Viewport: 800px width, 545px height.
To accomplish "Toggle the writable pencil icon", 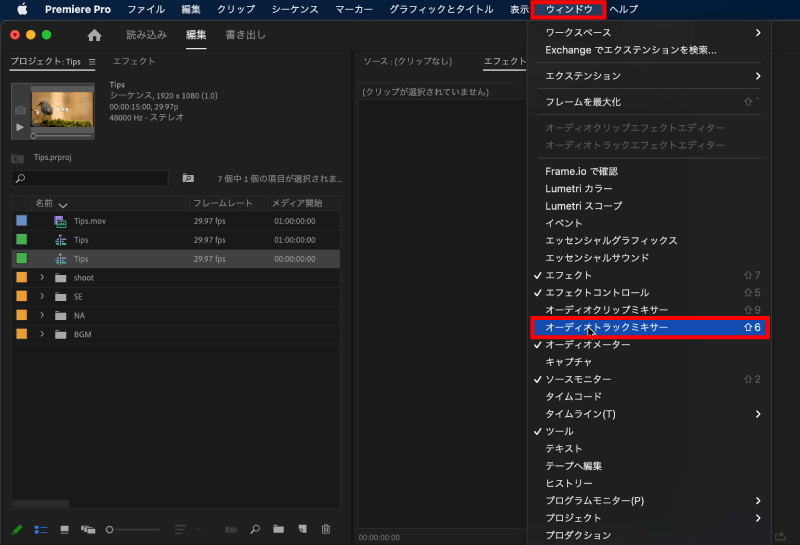I will click(17, 530).
